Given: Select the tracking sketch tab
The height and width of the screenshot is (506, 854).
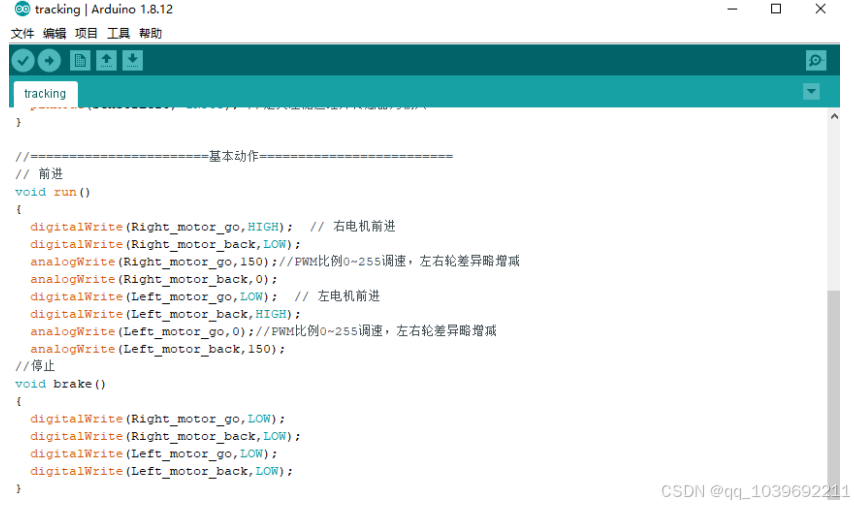Looking at the screenshot, I should pyautogui.click(x=45, y=94).
